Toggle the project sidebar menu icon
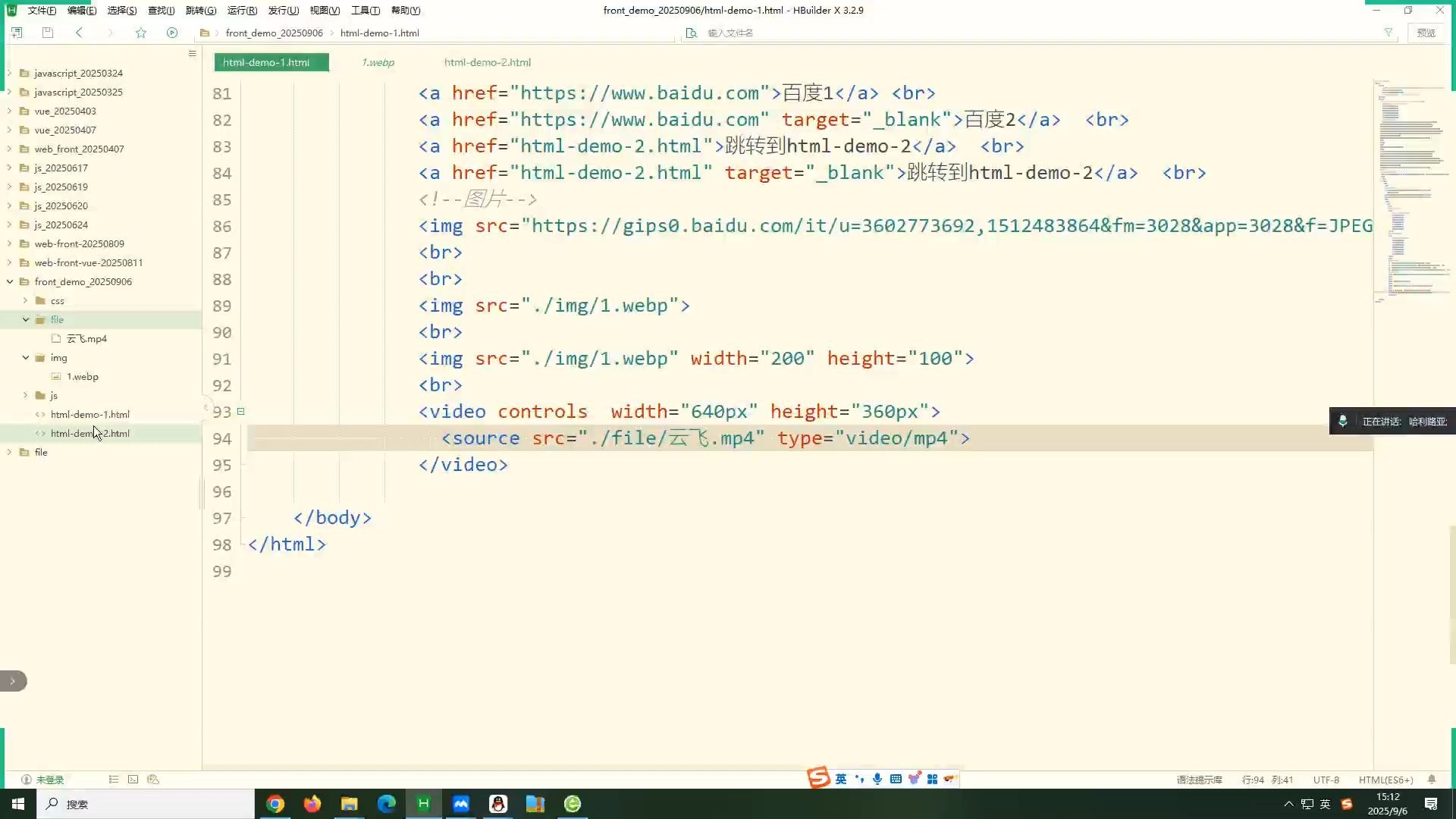This screenshot has width=1456, height=819. point(192,53)
